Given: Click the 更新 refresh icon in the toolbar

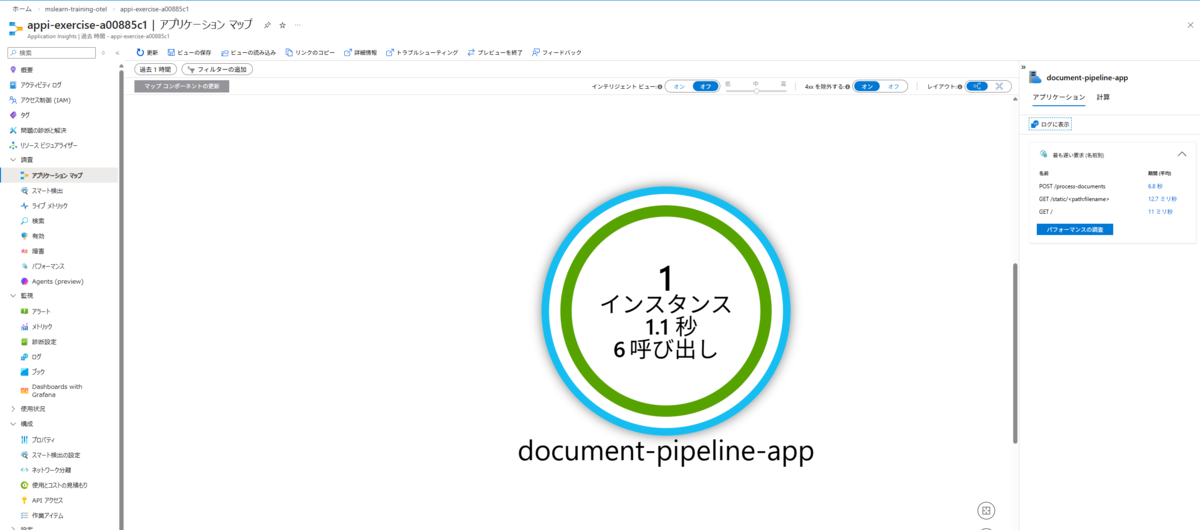Looking at the screenshot, I should click(x=141, y=52).
